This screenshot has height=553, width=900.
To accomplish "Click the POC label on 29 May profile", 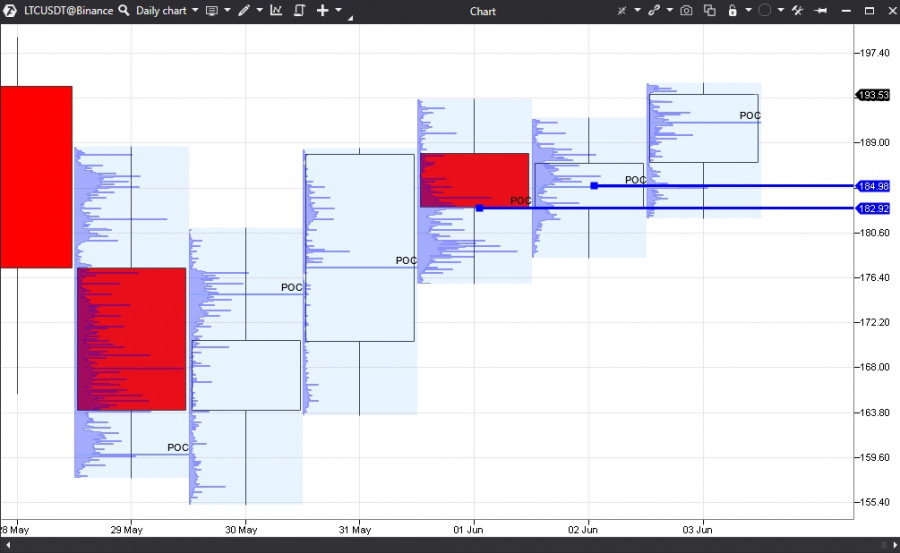I will [178, 447].
